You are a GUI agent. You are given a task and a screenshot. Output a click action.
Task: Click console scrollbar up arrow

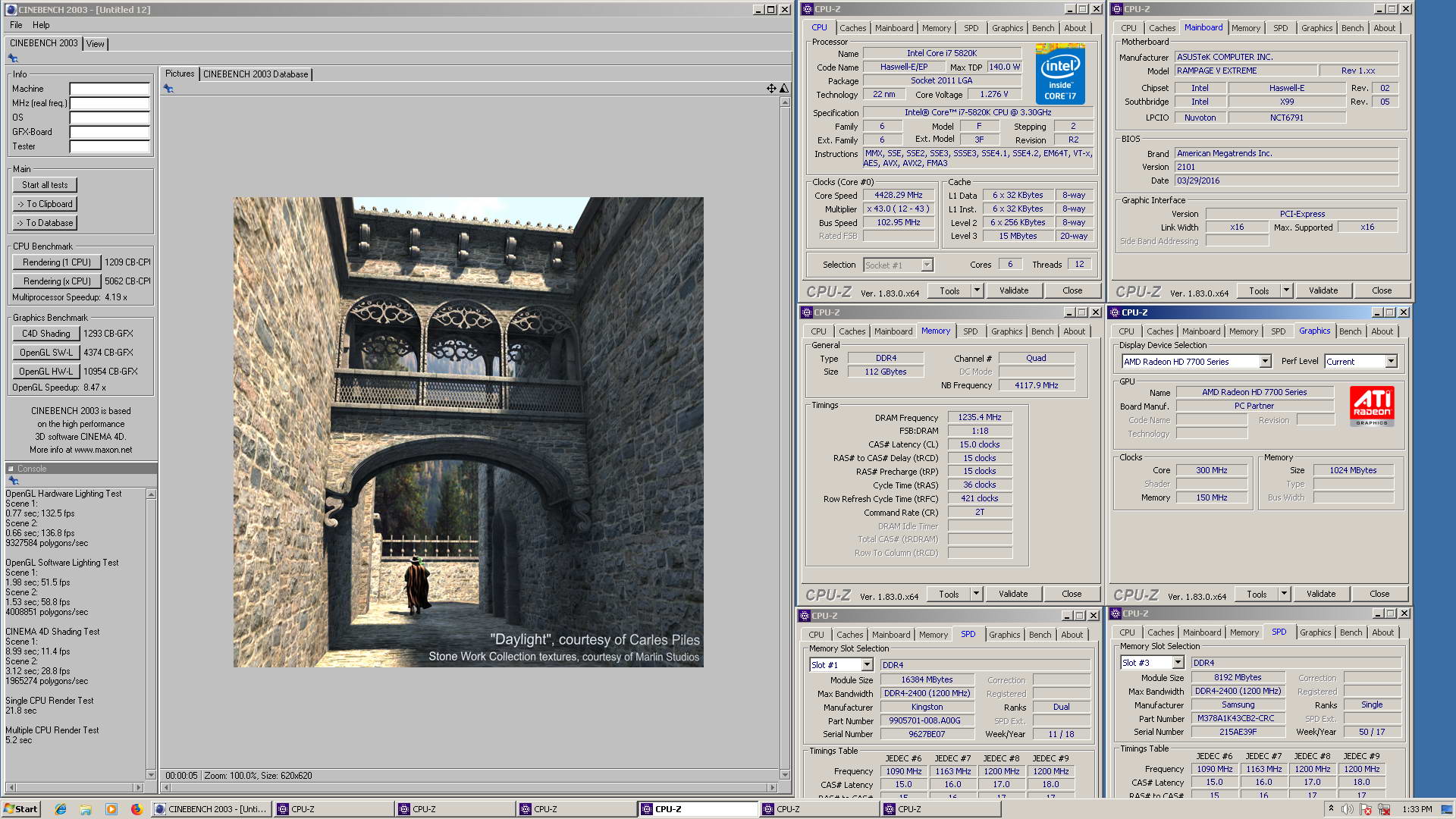coord(151,494)
